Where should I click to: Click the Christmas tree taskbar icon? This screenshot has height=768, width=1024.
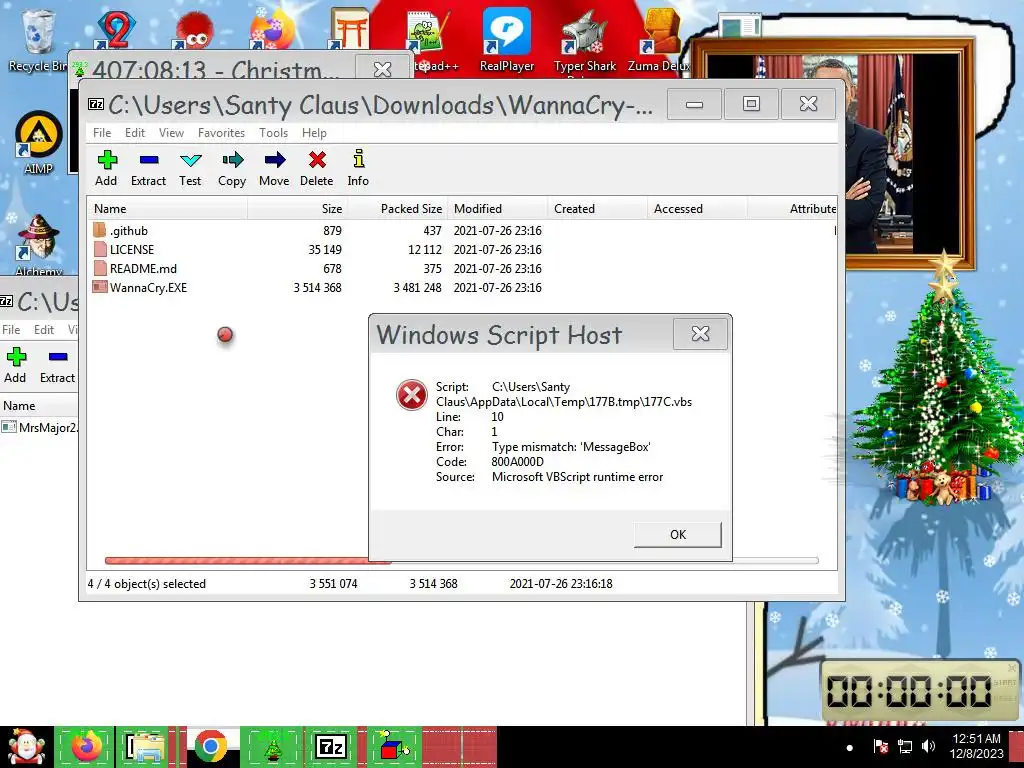[x=272, y=747]
